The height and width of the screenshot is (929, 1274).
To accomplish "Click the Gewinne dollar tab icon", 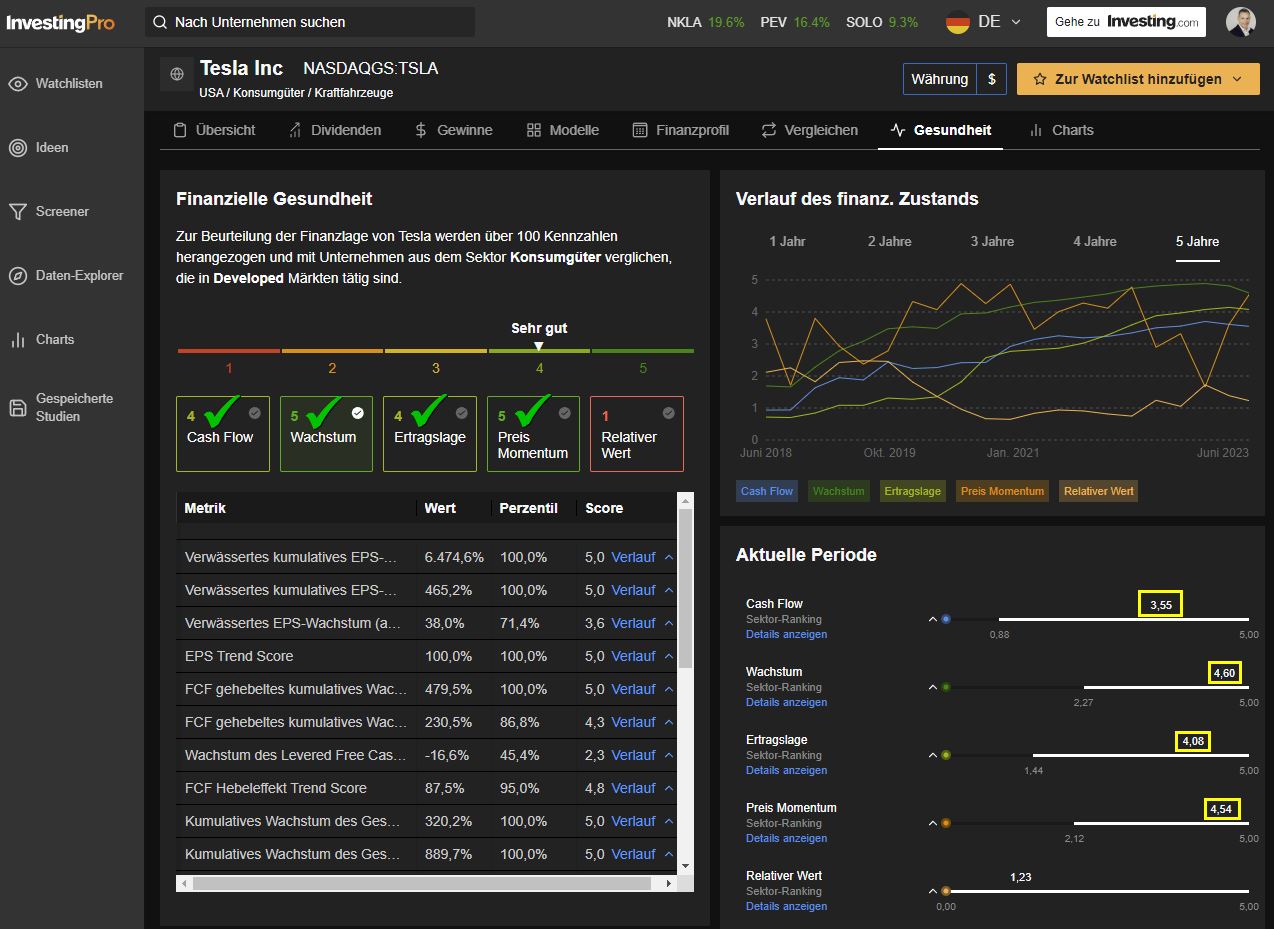I will 421,130.
